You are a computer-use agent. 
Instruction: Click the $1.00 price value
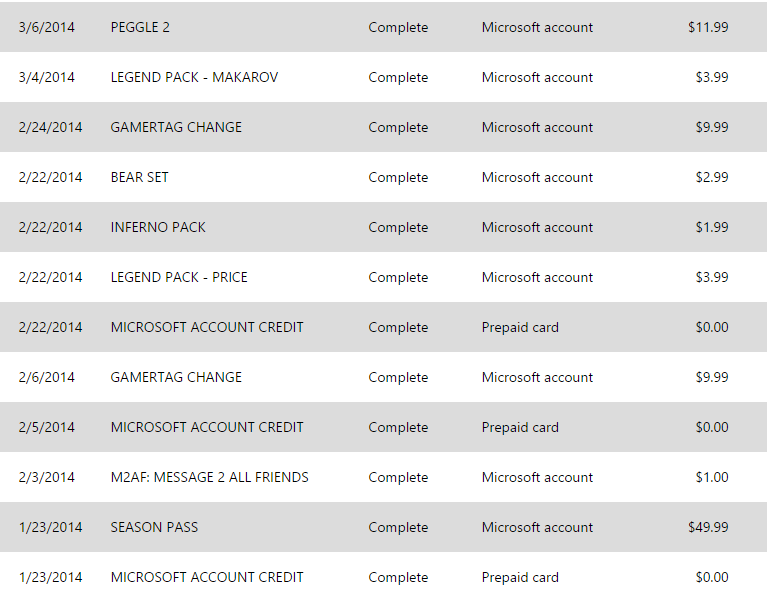point(712,477)
